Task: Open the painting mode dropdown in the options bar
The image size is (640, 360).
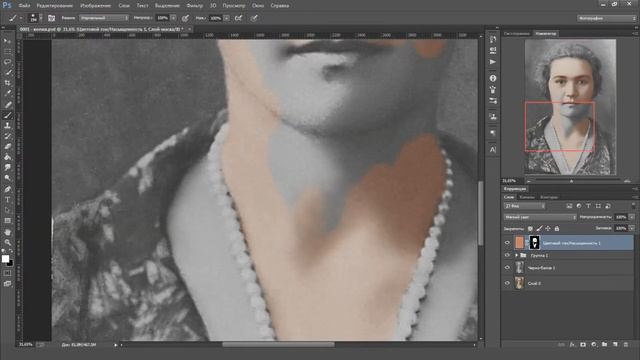Action: pyautogui.click(x=104, y=18)
